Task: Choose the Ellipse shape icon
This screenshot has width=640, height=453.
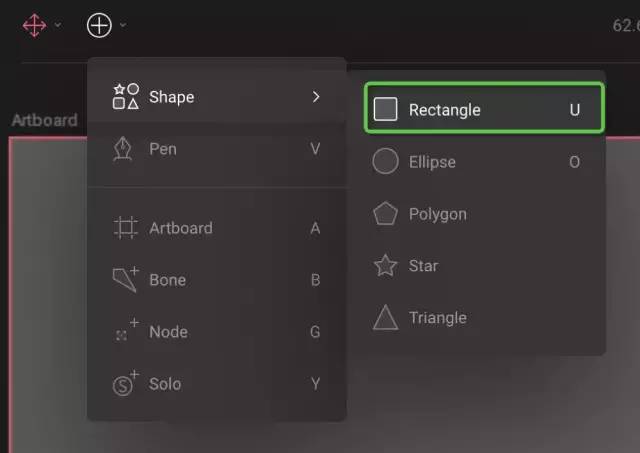Action: tap(385, 161)
